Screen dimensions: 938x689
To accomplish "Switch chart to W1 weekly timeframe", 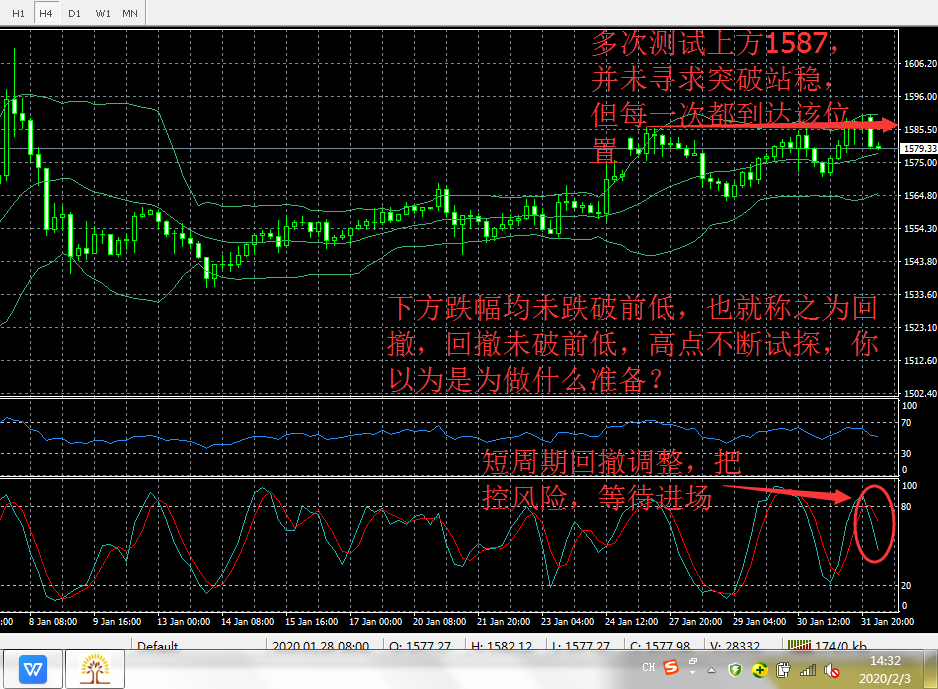I will tap(103, 13).
